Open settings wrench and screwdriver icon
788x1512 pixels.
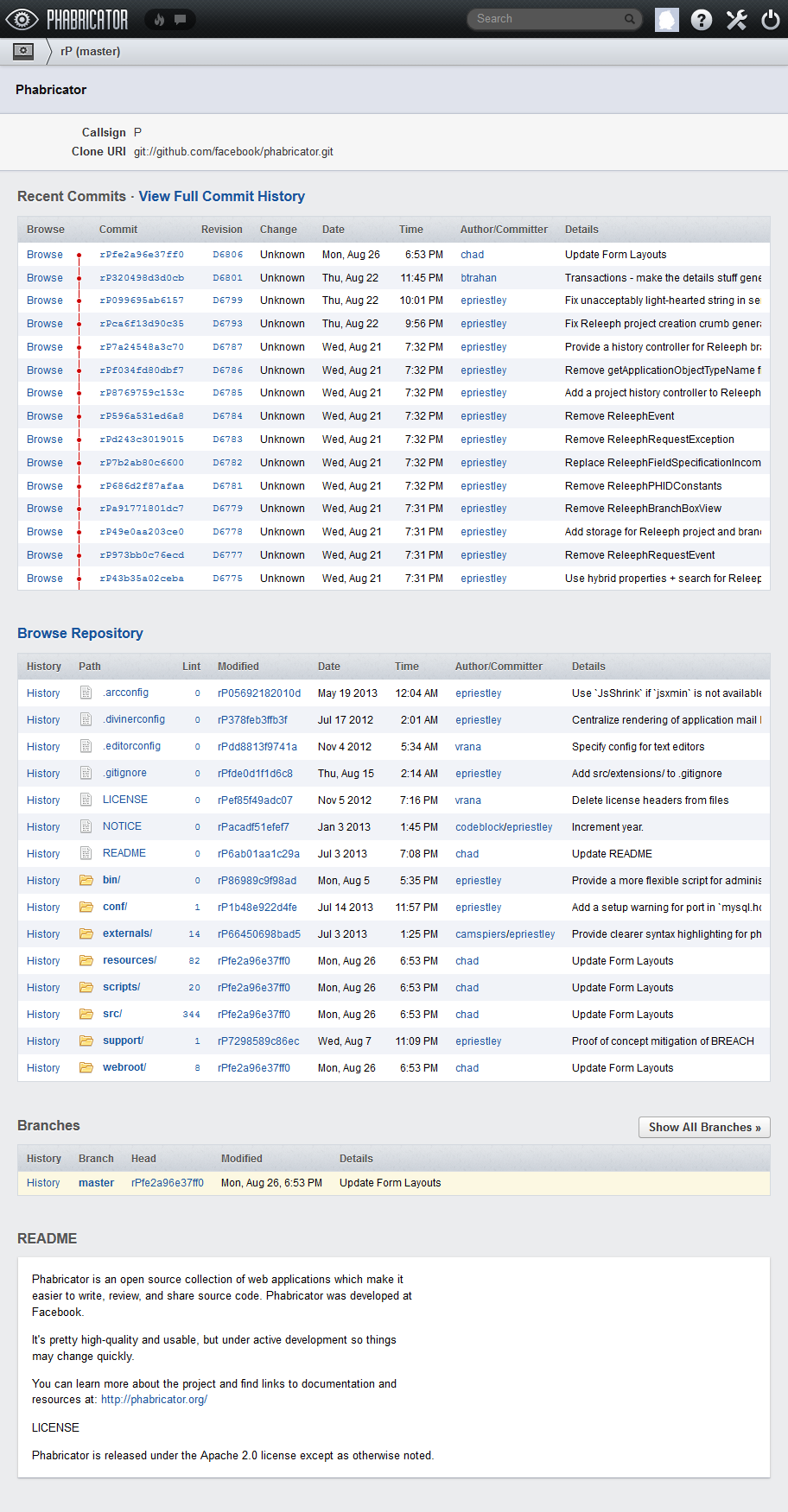point(736,20)
